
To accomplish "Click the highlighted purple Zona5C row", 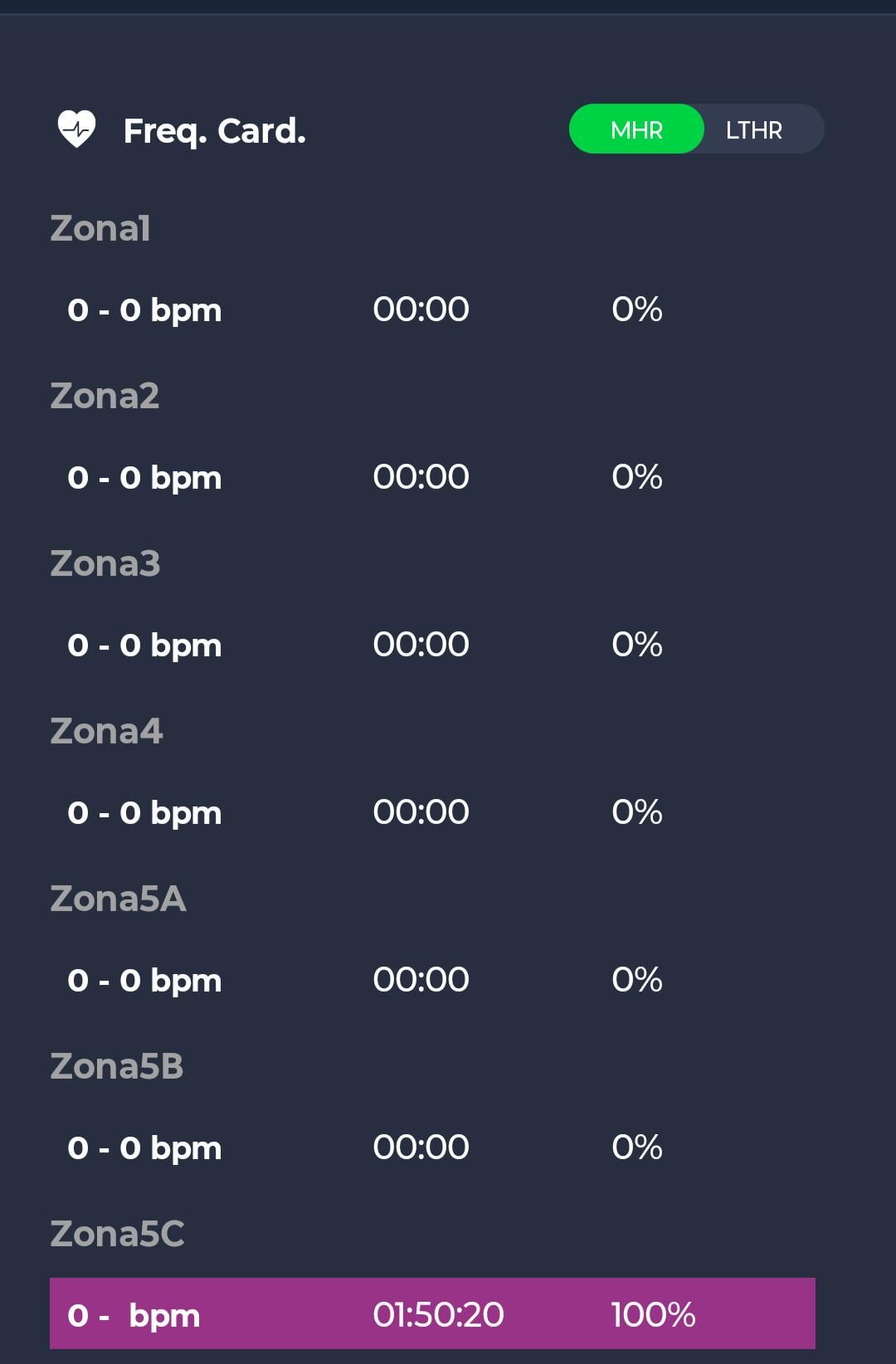I will click(x=432, y=1313).
